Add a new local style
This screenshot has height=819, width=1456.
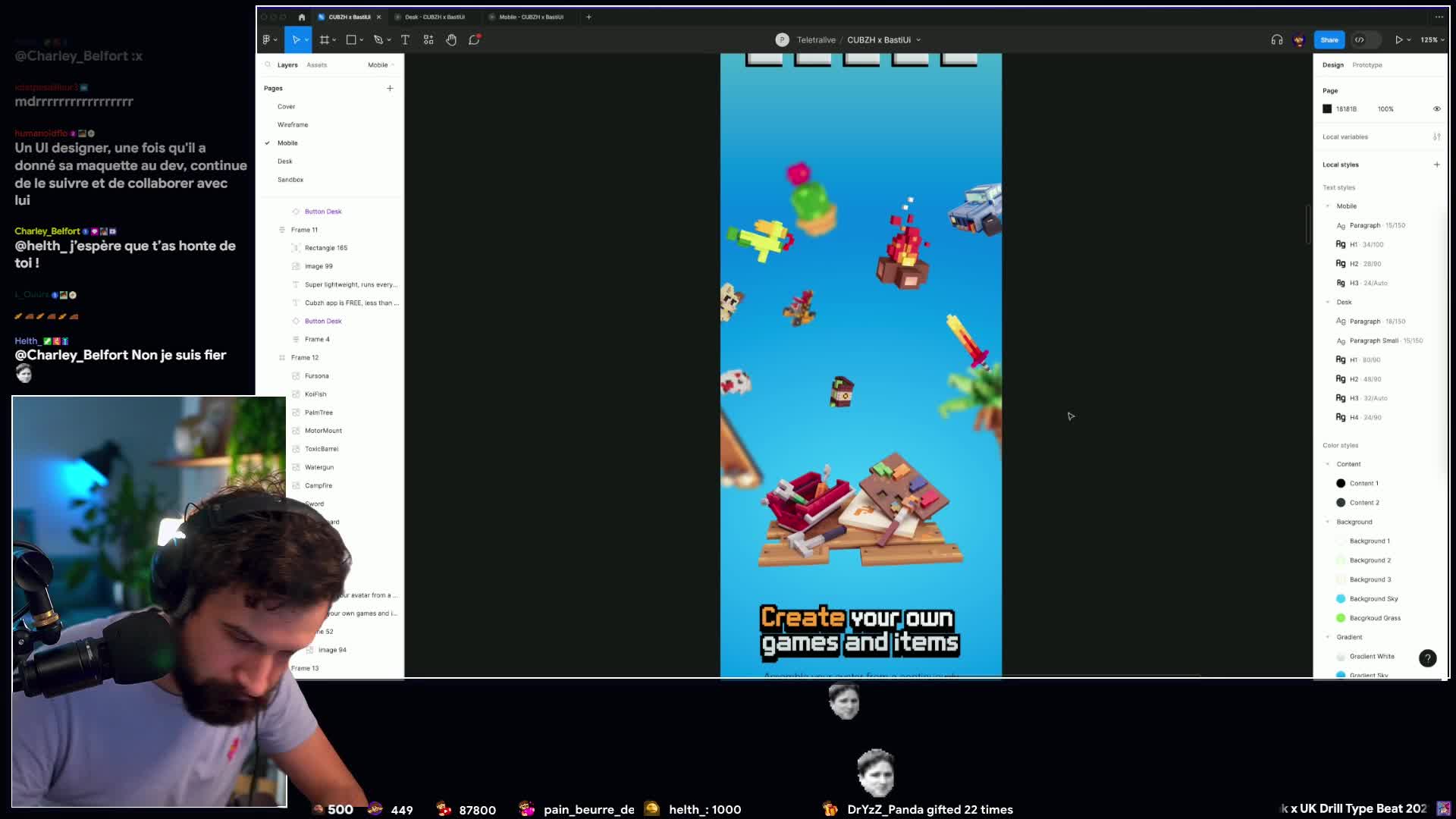point(1436,165)
